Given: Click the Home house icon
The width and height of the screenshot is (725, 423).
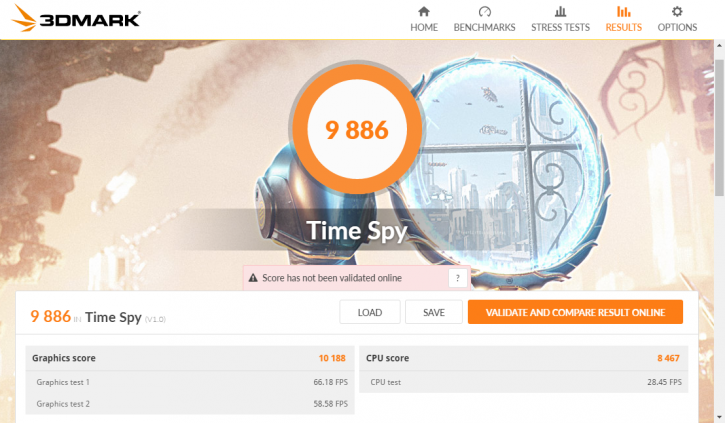Looking at the screenshot, I should 424,11.
